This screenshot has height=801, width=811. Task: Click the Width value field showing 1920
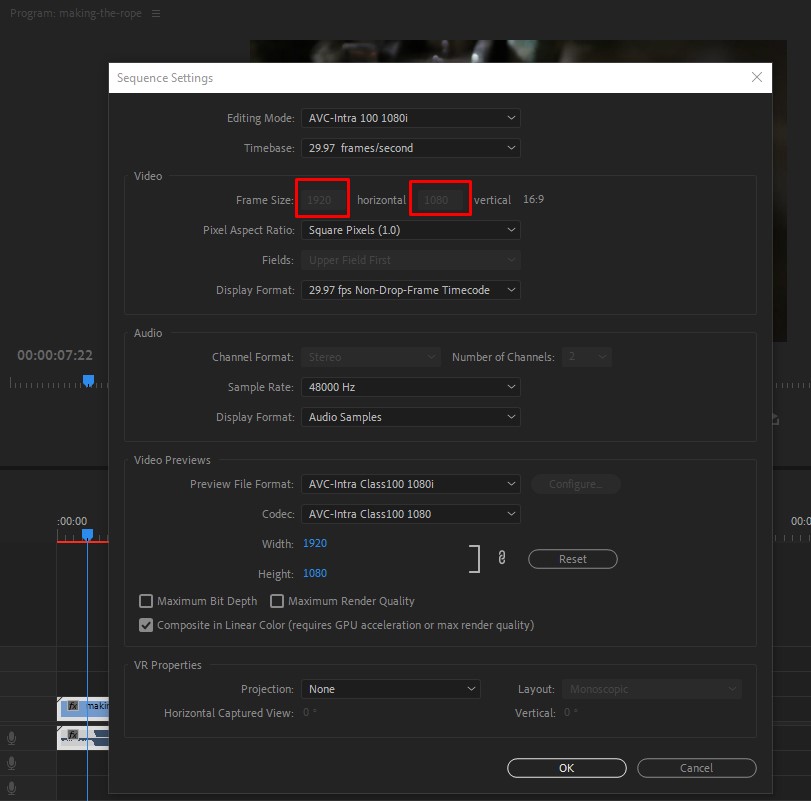pos(314,544)
